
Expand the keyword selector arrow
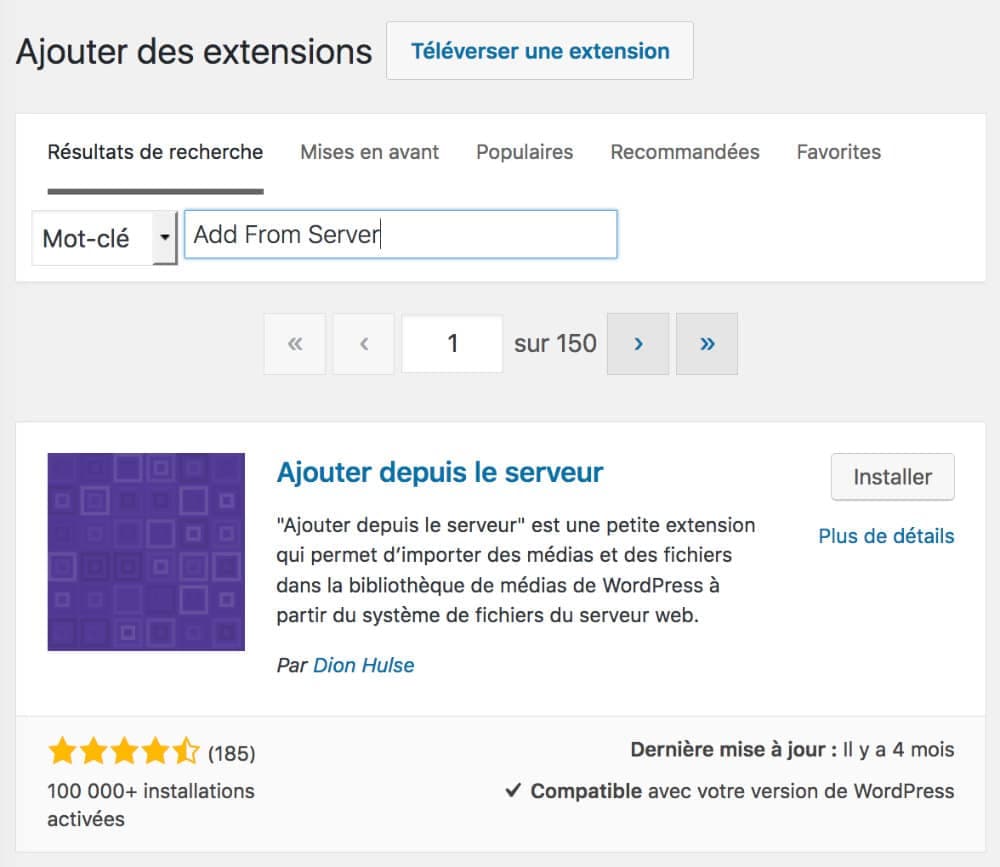coord(163,238)
